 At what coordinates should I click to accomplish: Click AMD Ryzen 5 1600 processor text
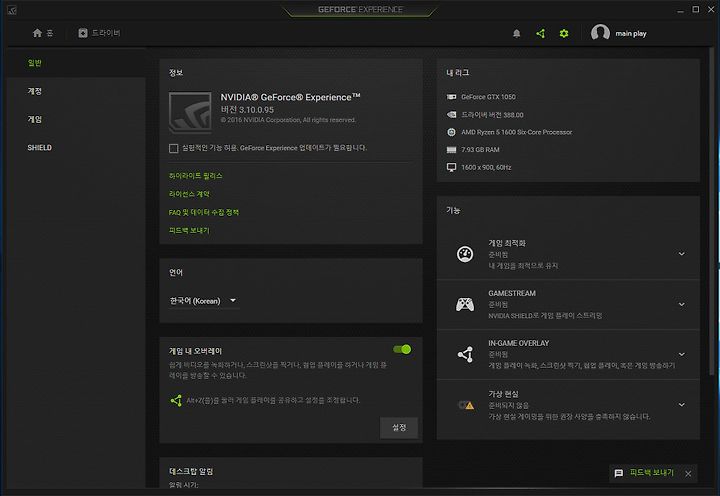[x=517, y=132]
